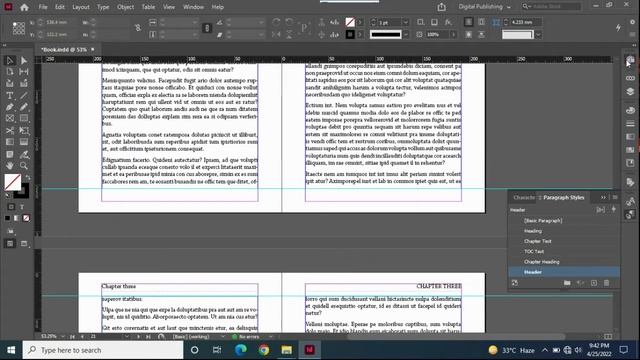This screenshot has height=360, width=640.
Task: Open the preflight profile dropdown
Action: pyautogui.click(x=223, y=337)
